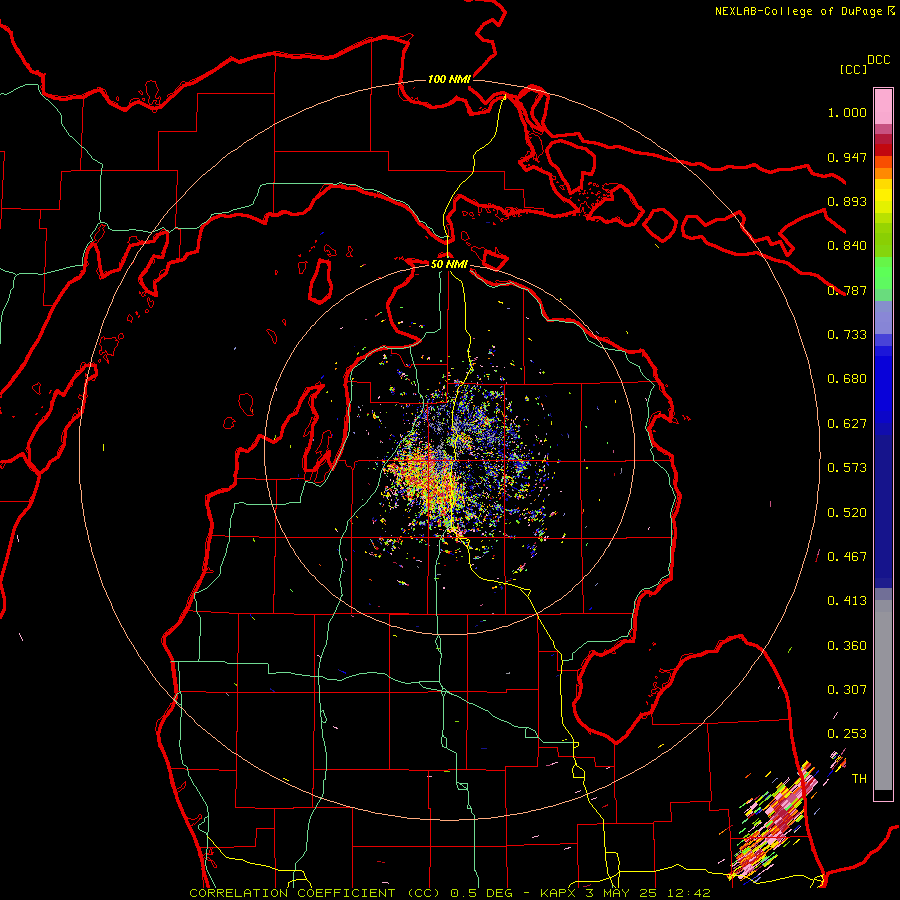Screen dimensions: 900x900
Task: Click the 0.467 scale value
Action: click(x=847, y=557)
